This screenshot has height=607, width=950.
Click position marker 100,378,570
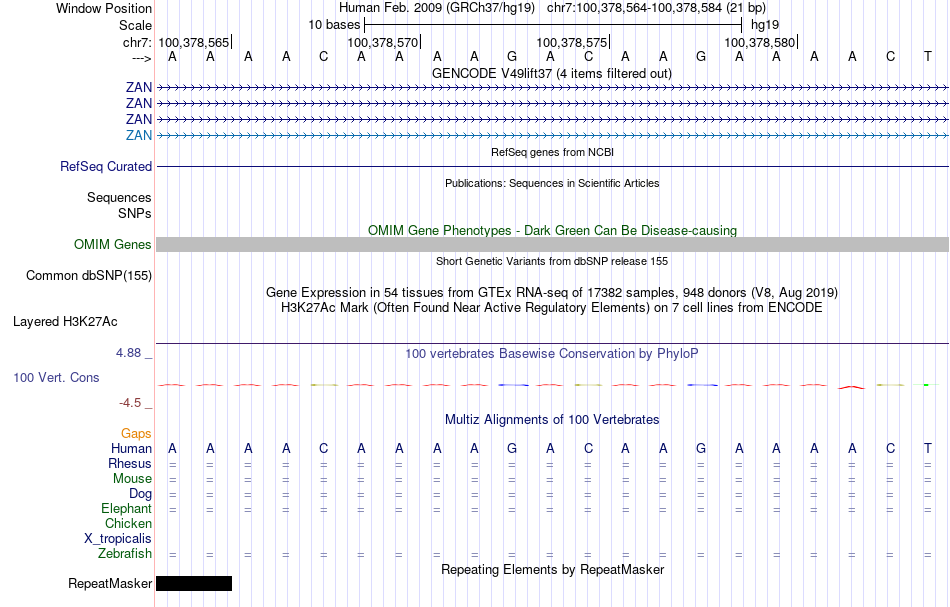(383, 42)
